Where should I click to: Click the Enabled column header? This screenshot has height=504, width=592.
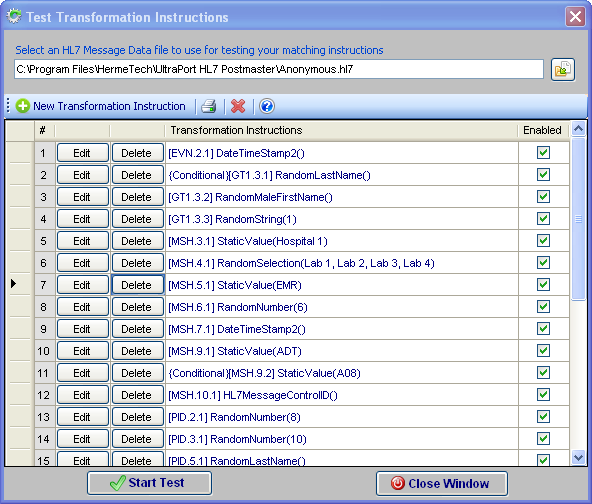point(543,130)
